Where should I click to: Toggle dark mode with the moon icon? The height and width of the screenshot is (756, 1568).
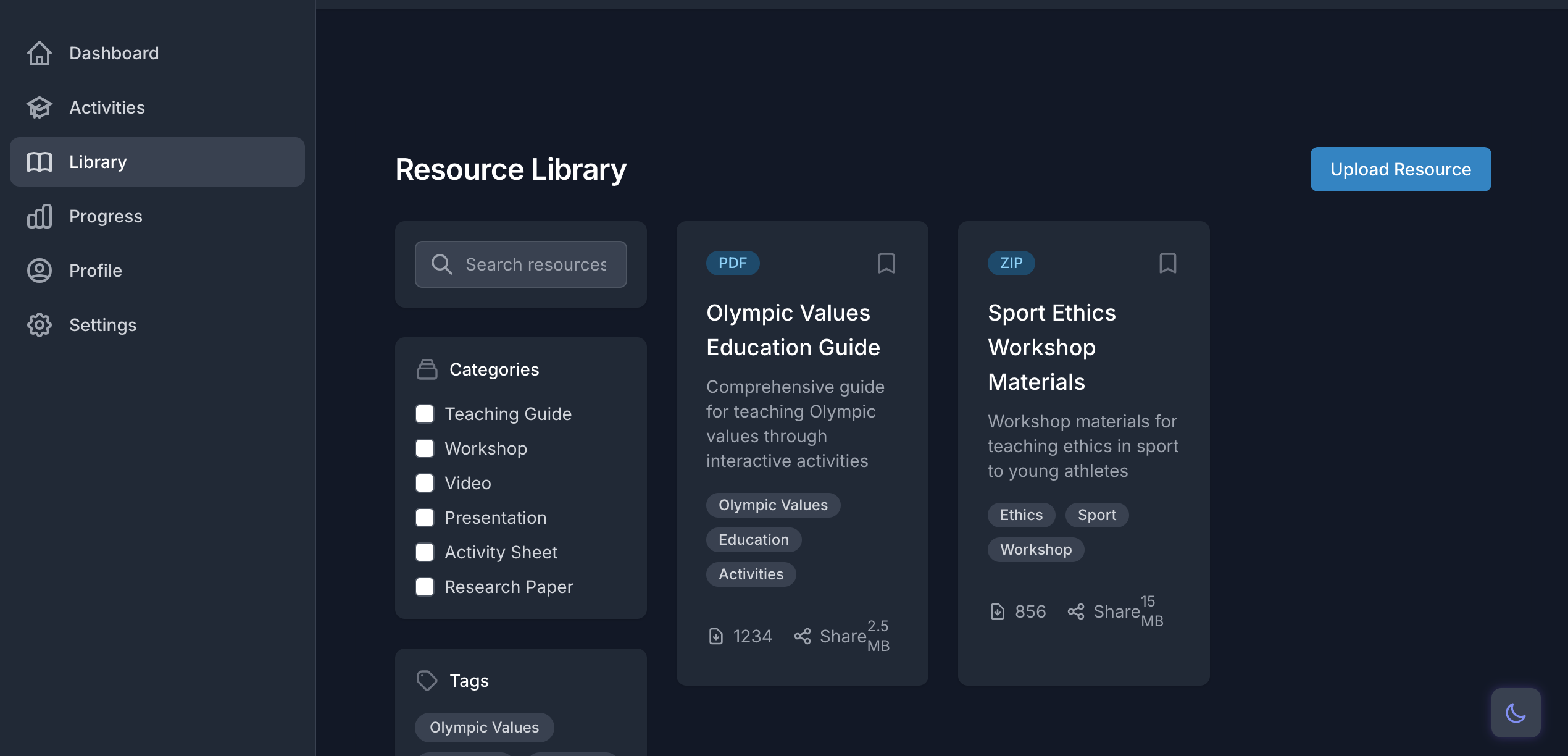(x=1516, y=713)
